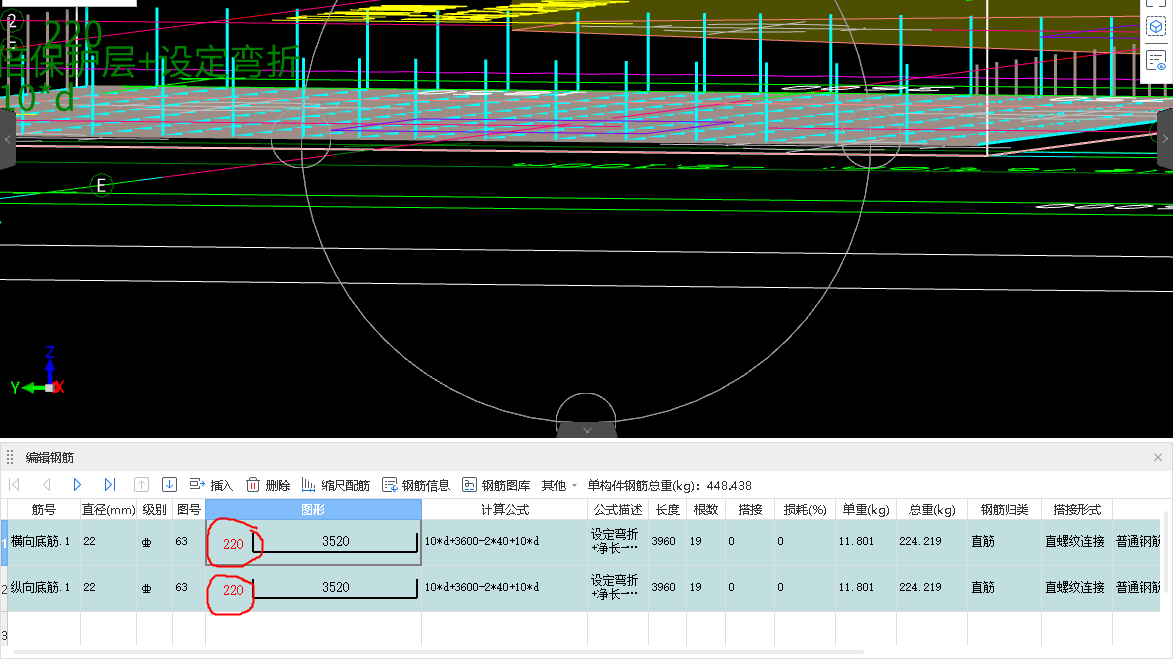Open the display settings list icon
Image resolution: width=1173 pixels, height=659 pixels.
(1156, 60)
